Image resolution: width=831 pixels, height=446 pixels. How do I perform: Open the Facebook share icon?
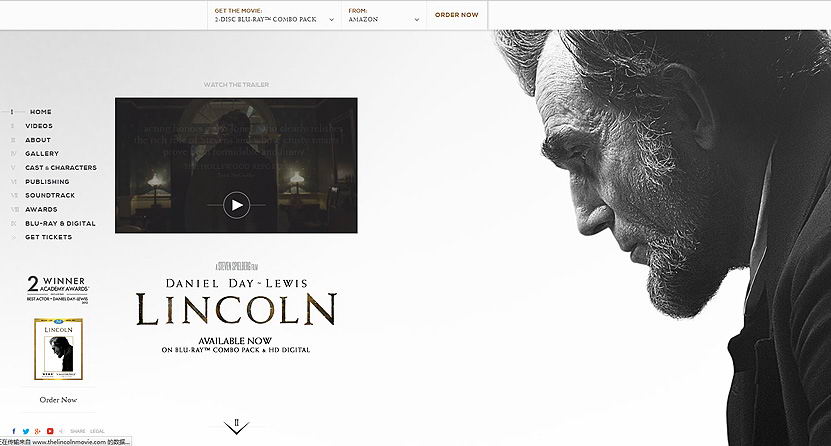14,431
